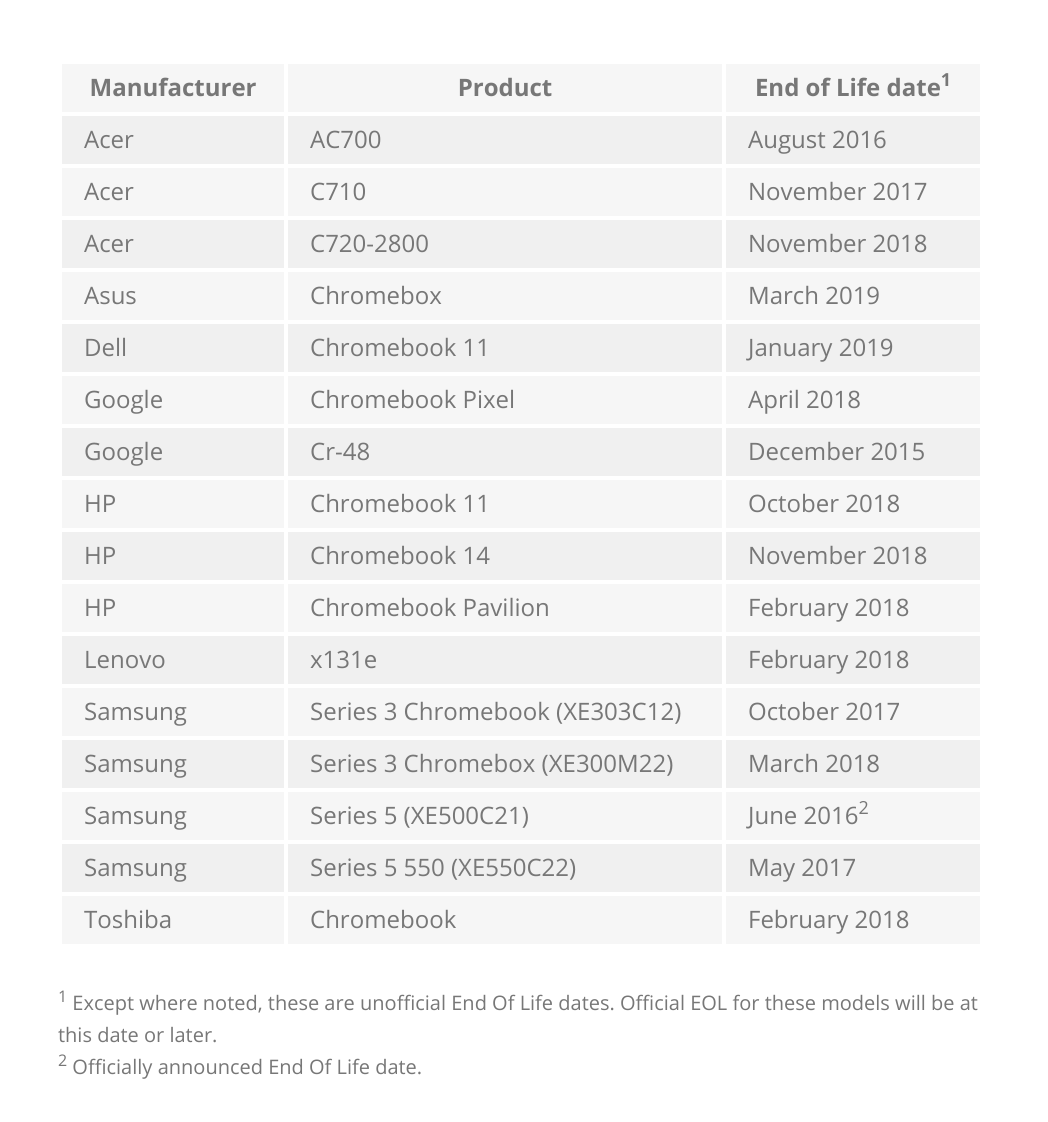Select the December 2015 date cell
Viewport: 1048px width, 1122px height.
[853, 452]
